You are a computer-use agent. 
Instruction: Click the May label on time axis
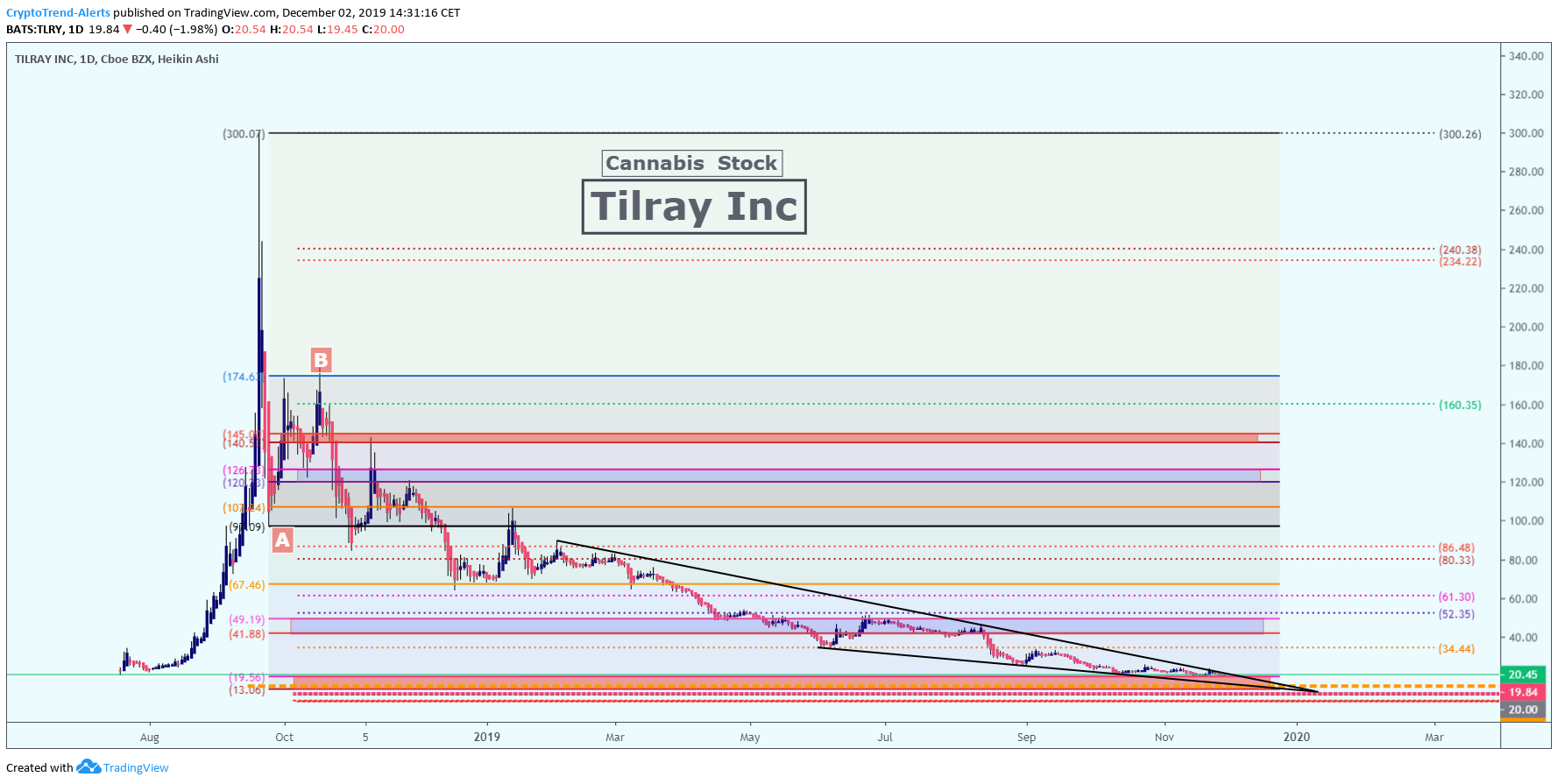click(750, 737)
